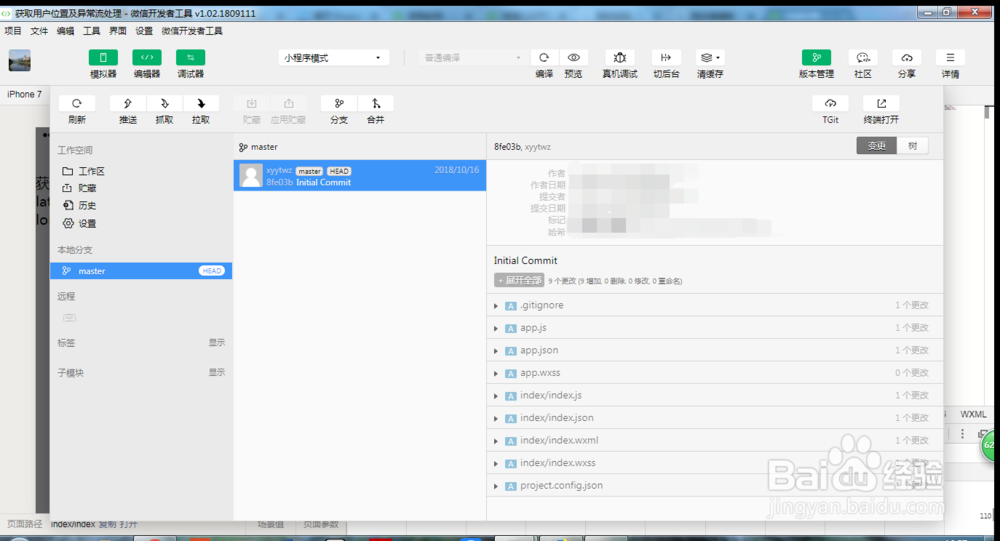Switch to the 变更 changes view

pyautogui.click(x=876, y=146)
